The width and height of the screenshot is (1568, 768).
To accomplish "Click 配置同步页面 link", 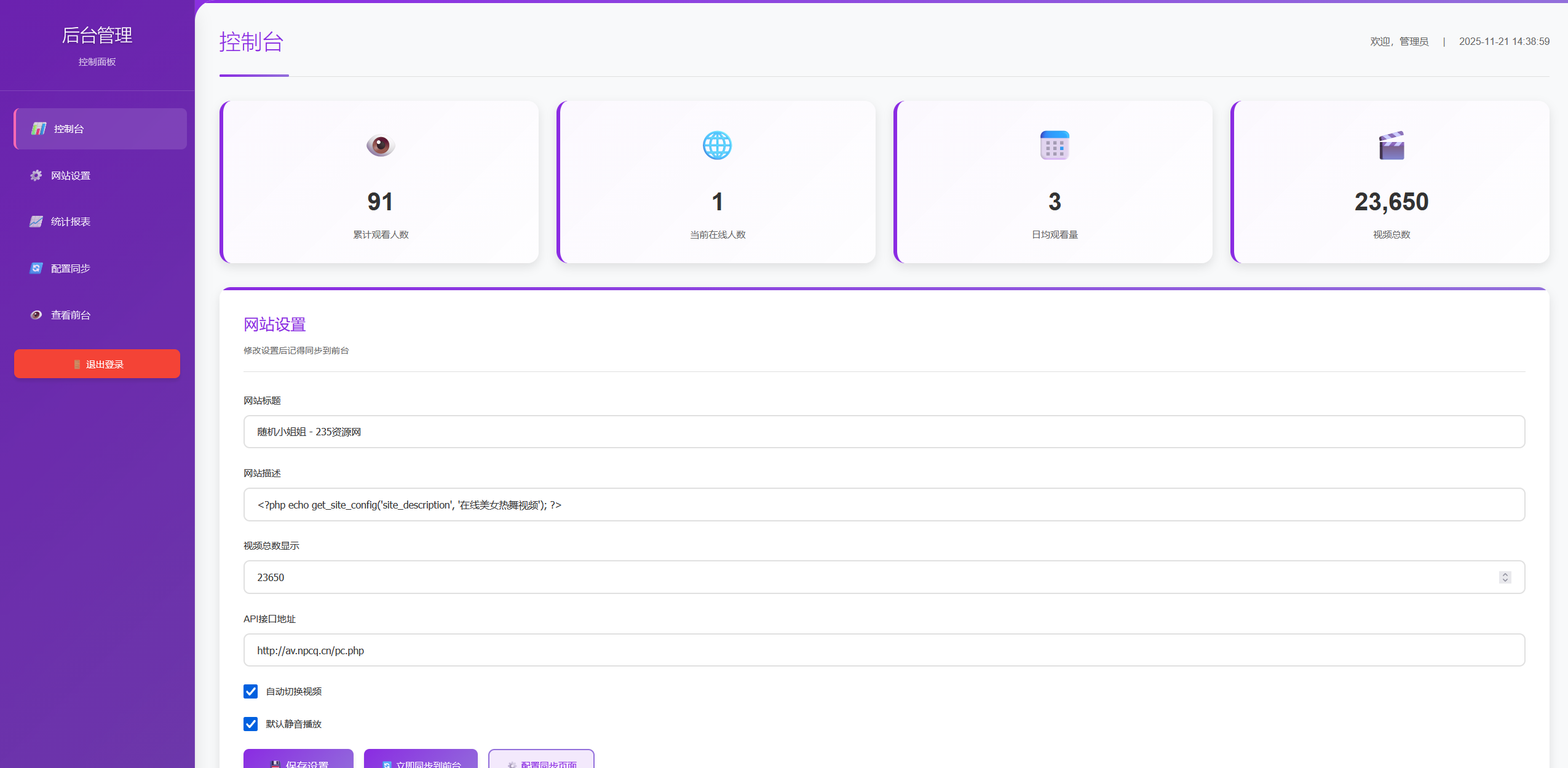I will click(x=540, y=764).
